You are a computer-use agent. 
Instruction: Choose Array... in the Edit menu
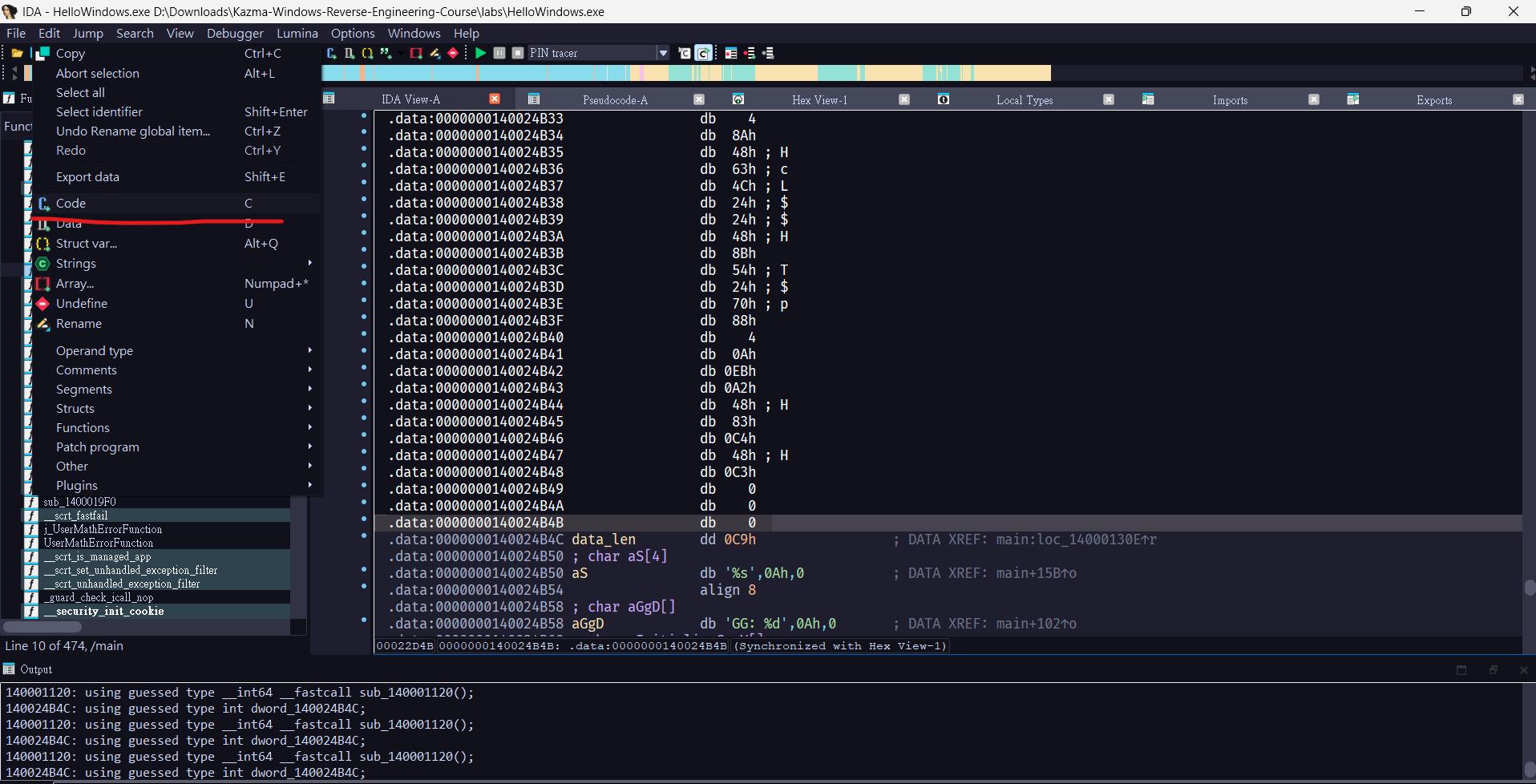click(x=176, y=283)
